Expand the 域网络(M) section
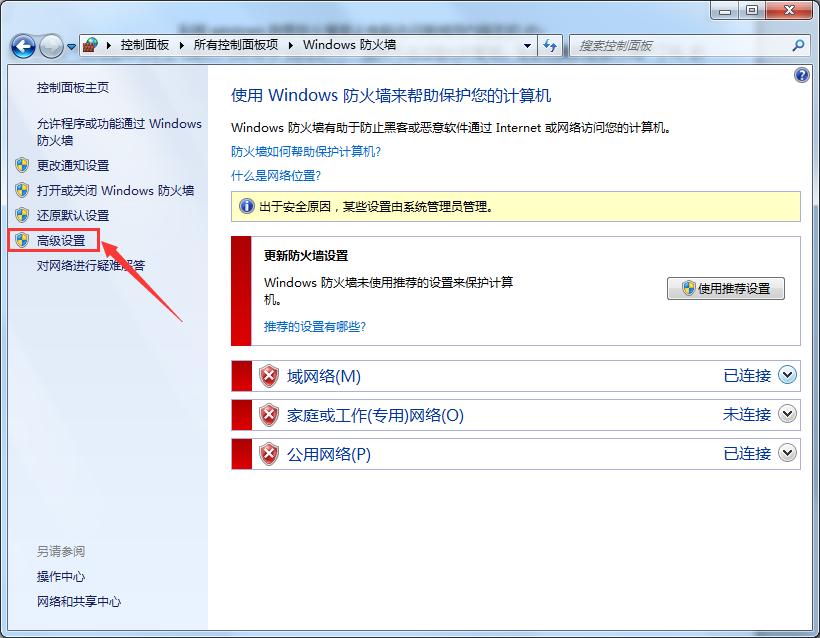 (x=789, y=376)
